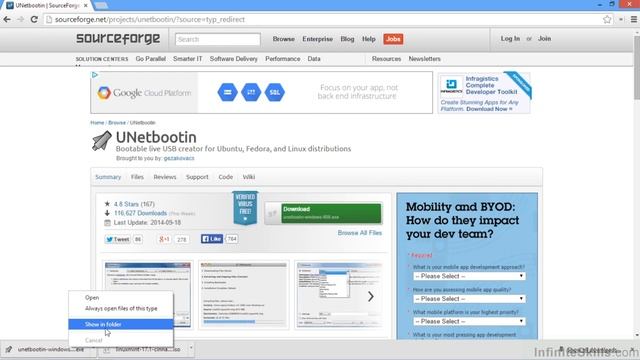This screenshot has height=360, width=640.
Task: Click the Home breadcrumb link
Action: 97,122
